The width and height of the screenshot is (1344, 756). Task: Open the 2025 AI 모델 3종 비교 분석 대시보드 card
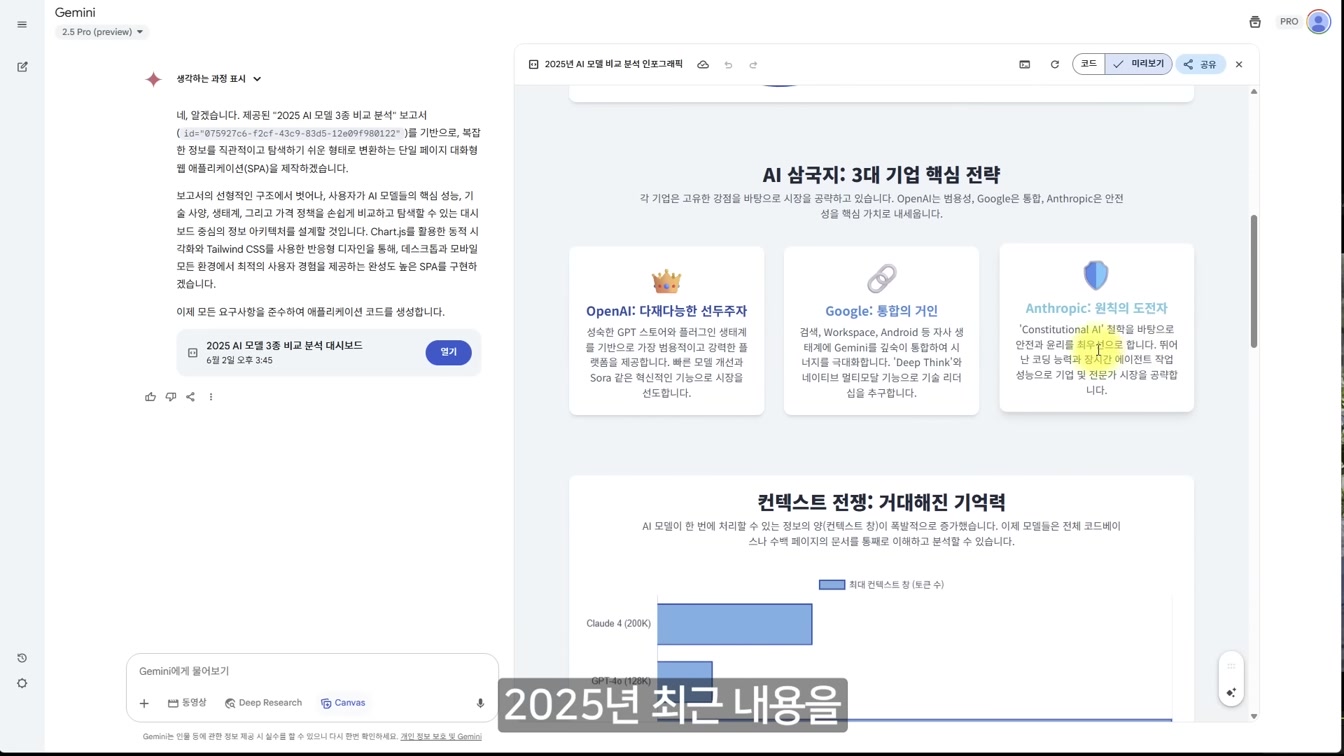click(x=329, y=352)
